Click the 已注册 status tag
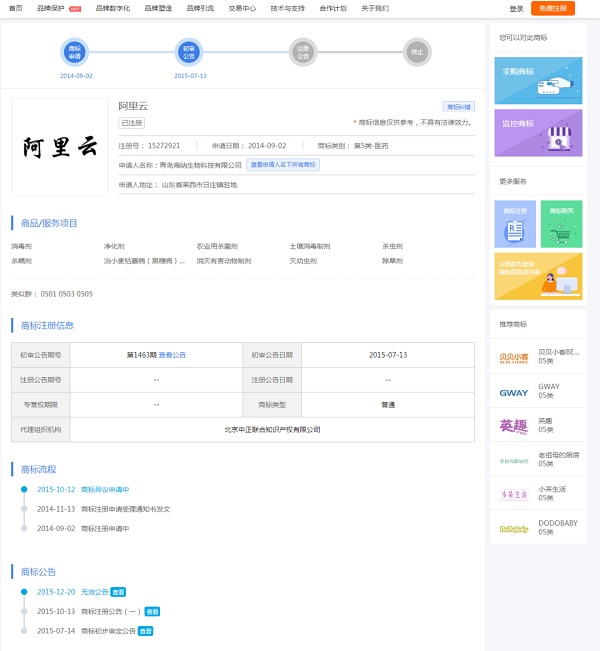Viewport: 600px width, 651px height. pos(132,123)
